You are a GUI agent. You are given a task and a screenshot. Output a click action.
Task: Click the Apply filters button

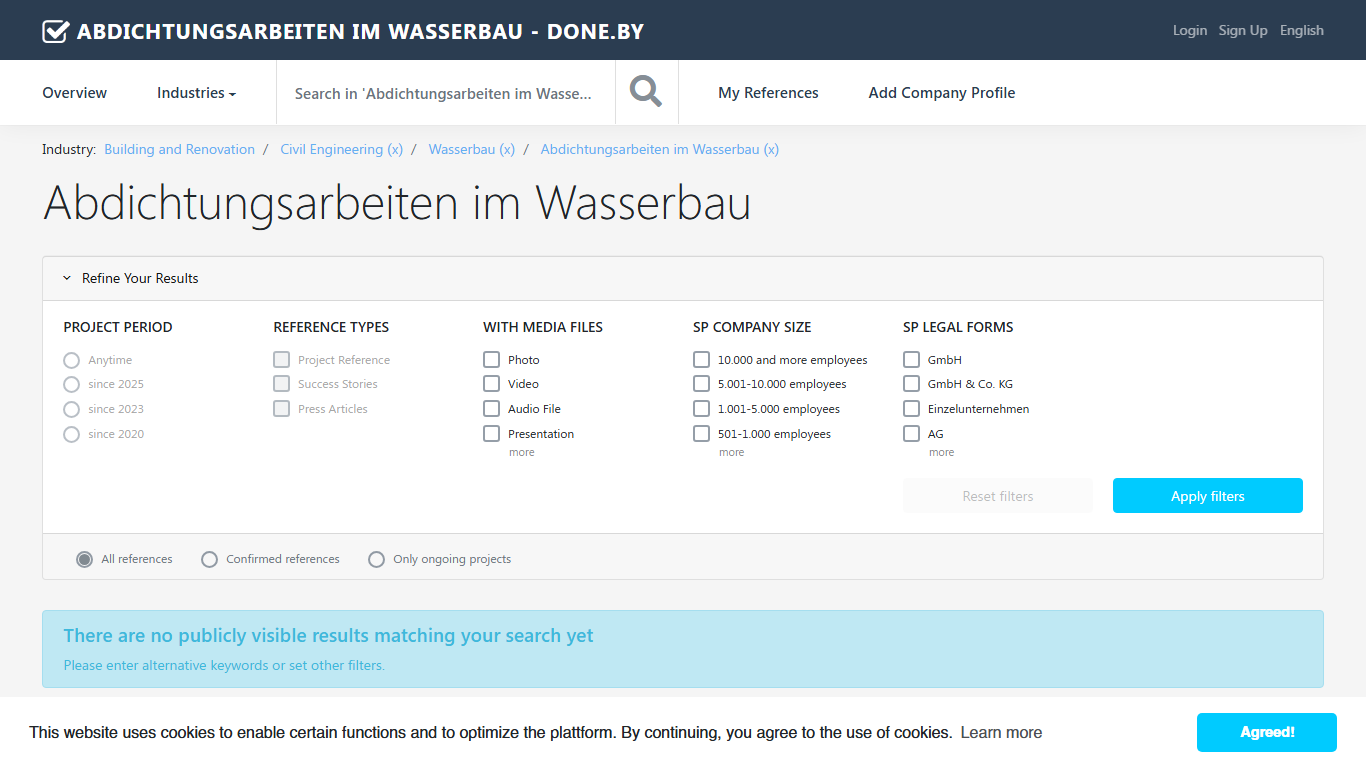1208,496
